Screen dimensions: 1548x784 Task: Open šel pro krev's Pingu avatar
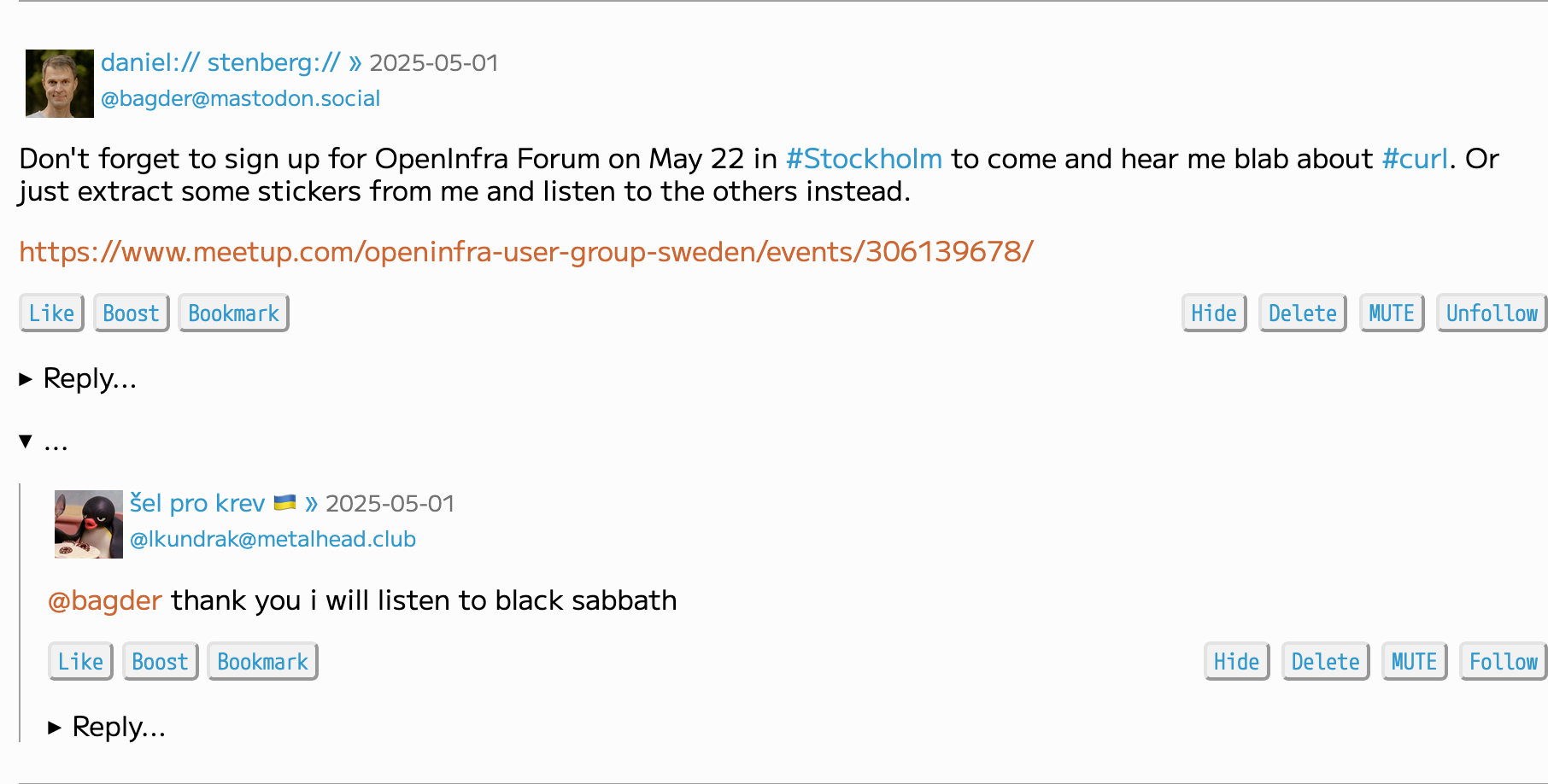coord(89,524)
